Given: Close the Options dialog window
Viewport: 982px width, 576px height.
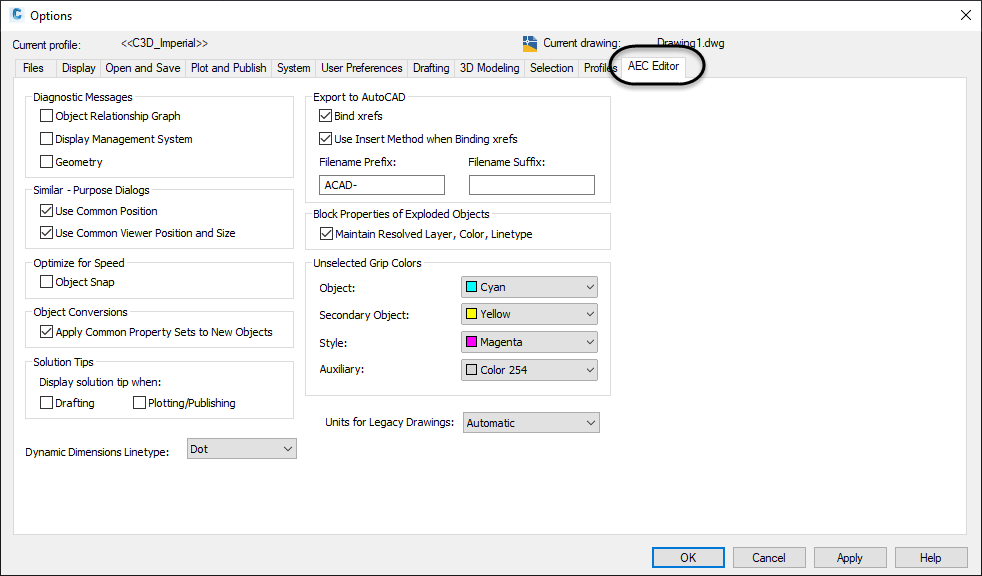Looking at the screenshot, I should point(965,15).
